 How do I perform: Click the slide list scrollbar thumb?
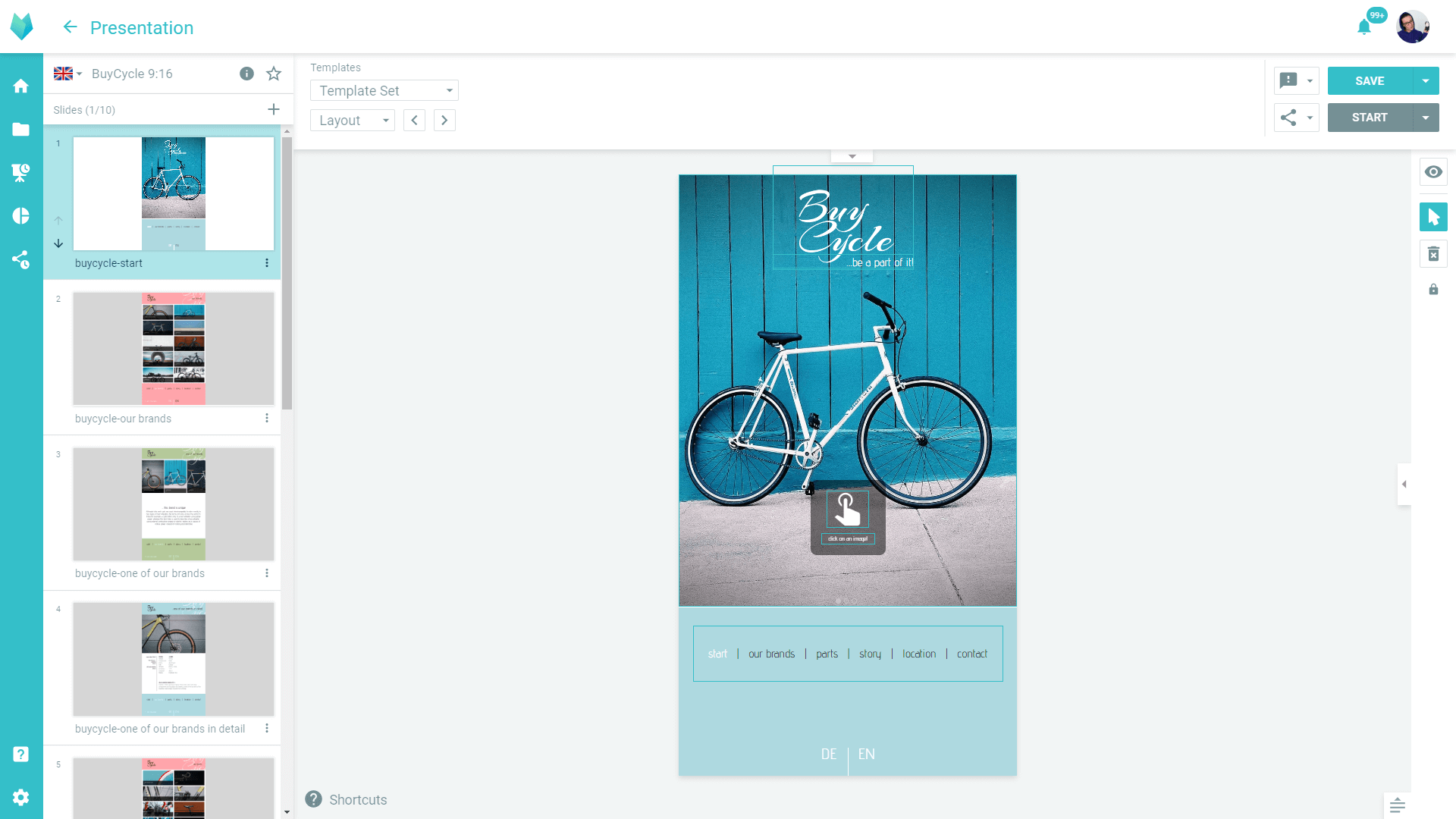pyautogui.click(x=287, y=273)
